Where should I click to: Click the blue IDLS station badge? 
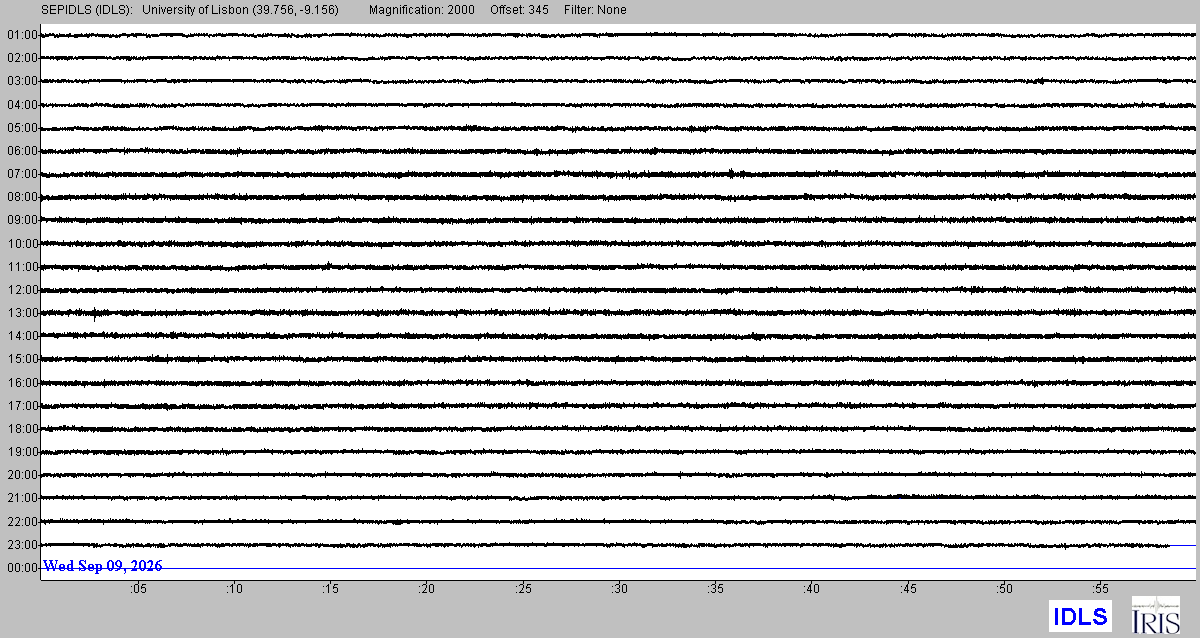point(1080,615)
